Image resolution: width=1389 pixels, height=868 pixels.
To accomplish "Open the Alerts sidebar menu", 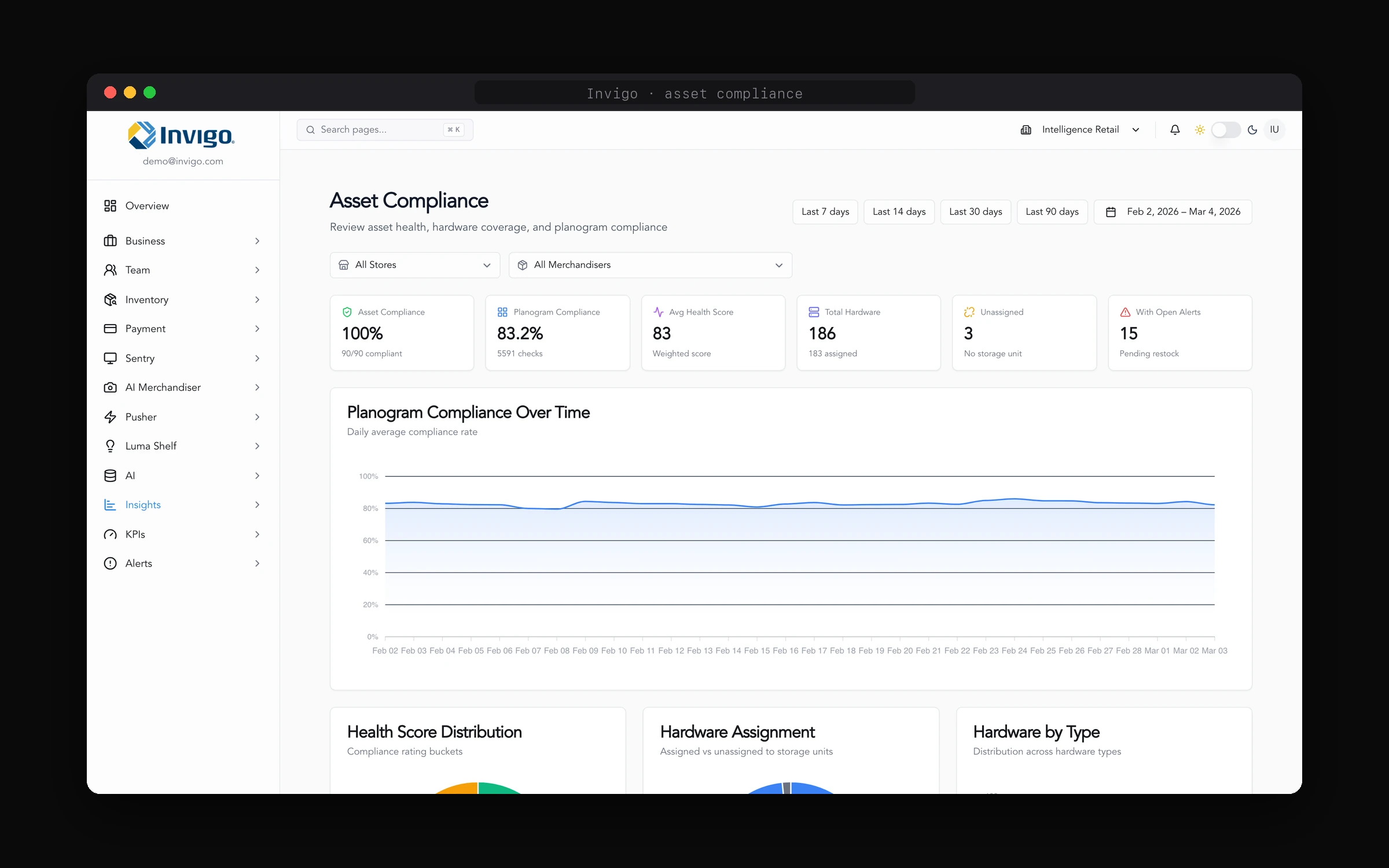I will [x=183, y=564].
